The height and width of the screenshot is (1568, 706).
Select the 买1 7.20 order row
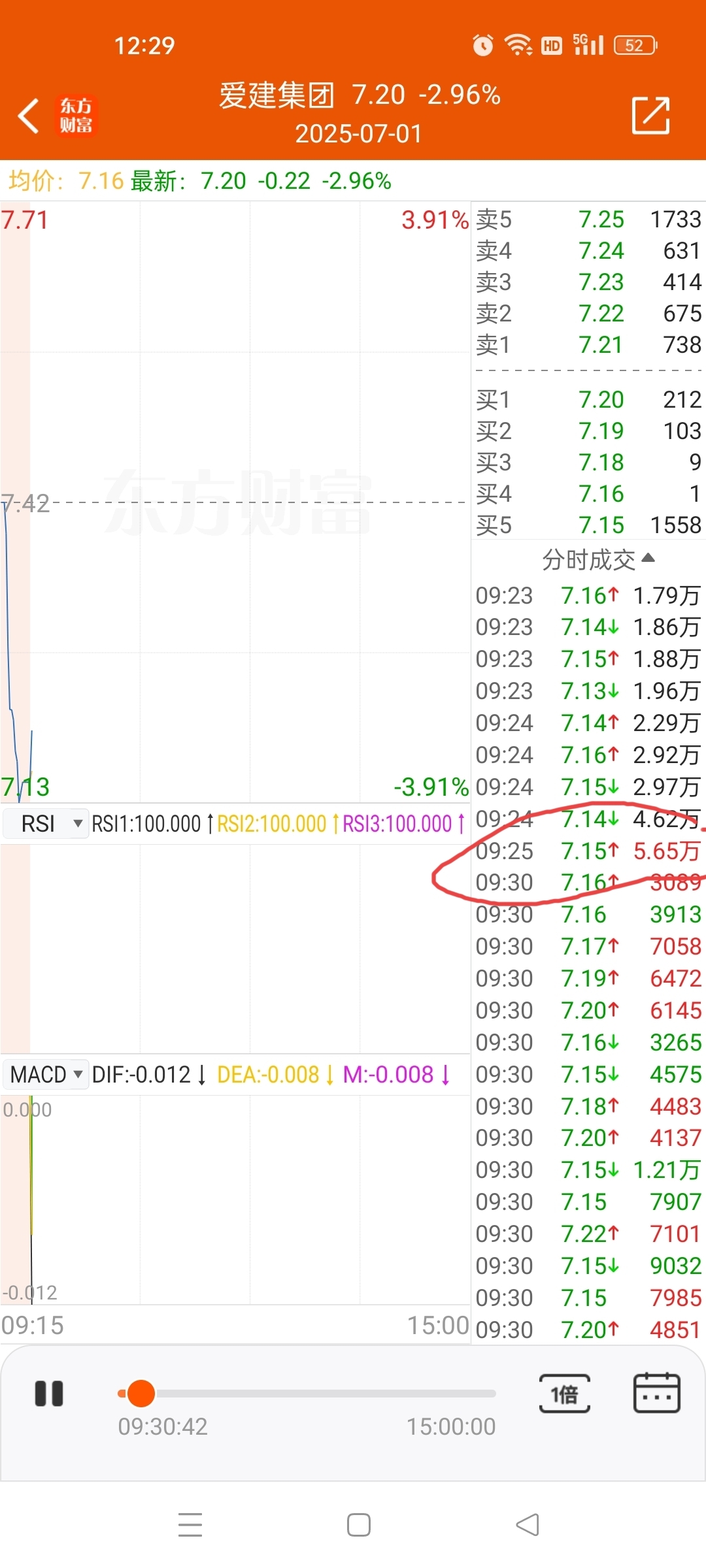point(588,400)
